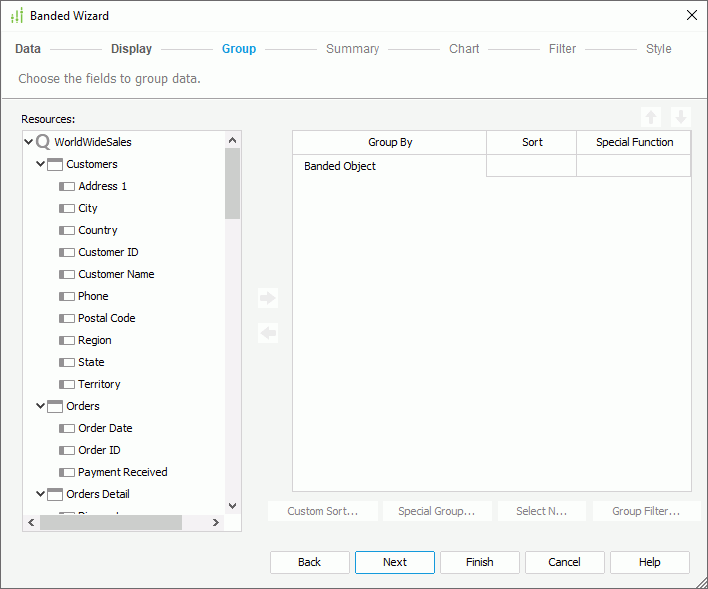
Task: Switch to the Display step
Action: click(131, 49)
